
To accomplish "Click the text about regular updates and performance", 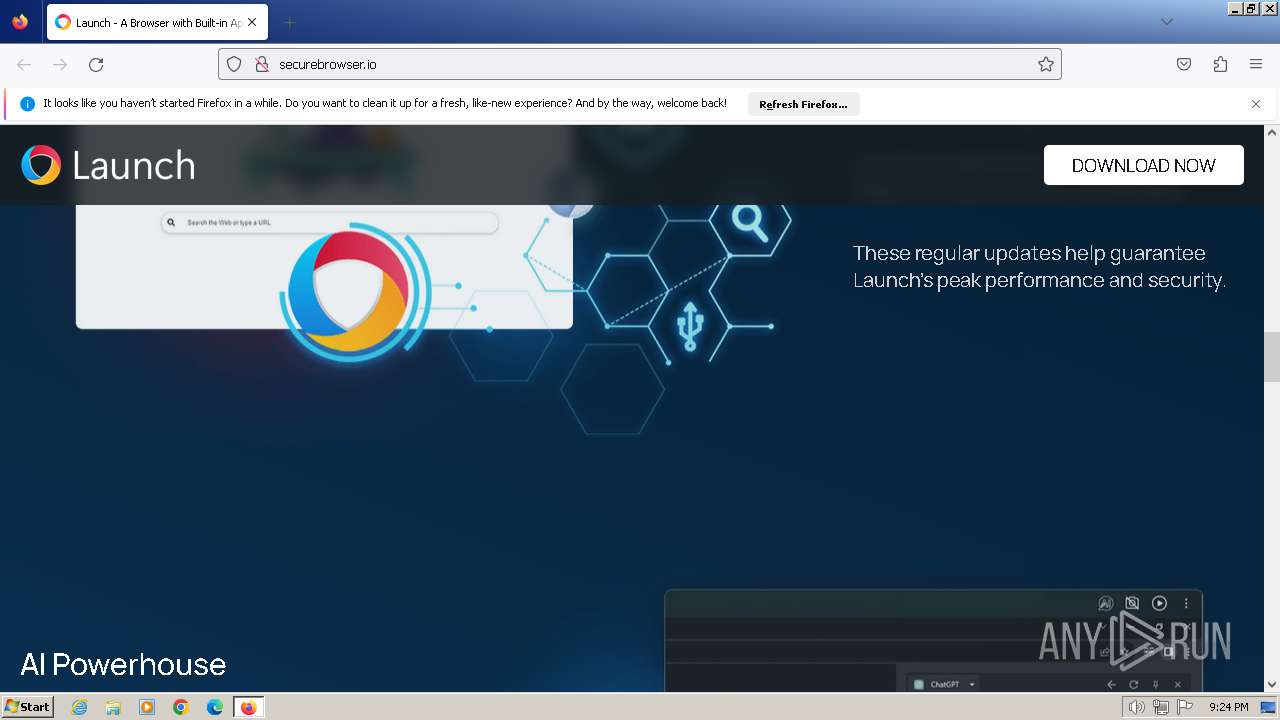I will click(x=1039, y=266).
